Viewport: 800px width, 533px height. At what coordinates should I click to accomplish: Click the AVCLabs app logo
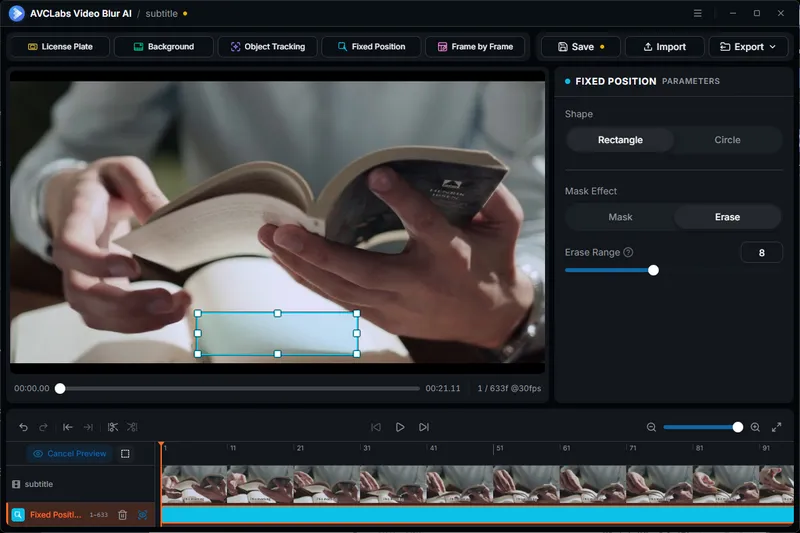[x=16, y=13]
